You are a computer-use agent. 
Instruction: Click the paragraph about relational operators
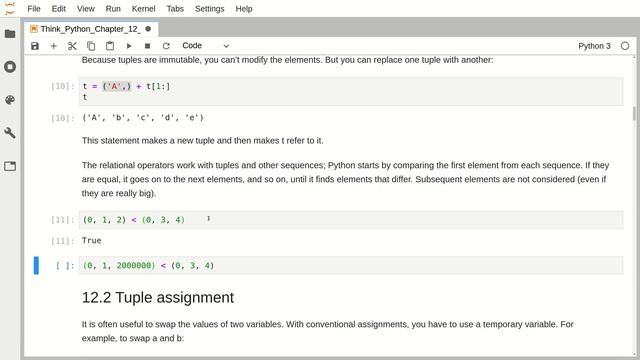[x=345, y=179]
